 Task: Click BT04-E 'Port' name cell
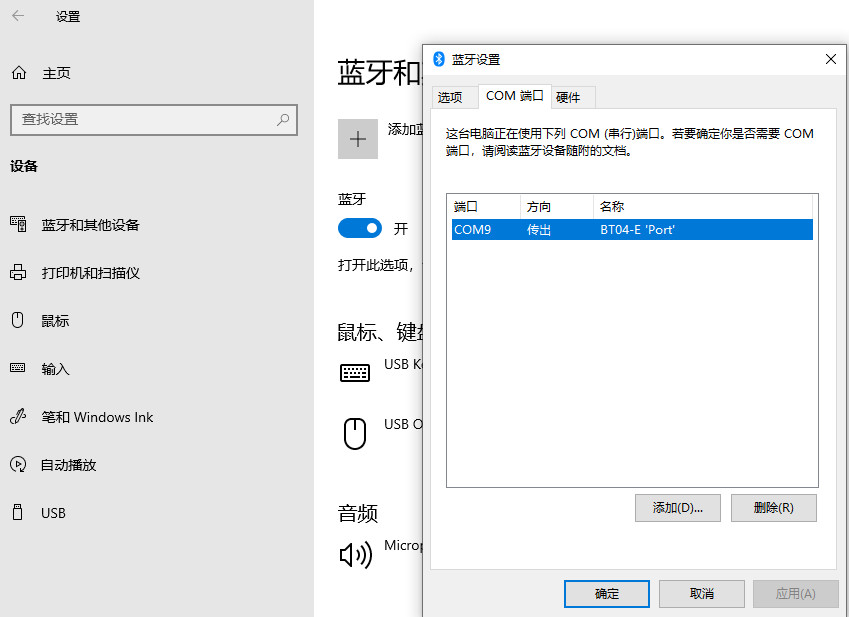(x=637, y=229)
